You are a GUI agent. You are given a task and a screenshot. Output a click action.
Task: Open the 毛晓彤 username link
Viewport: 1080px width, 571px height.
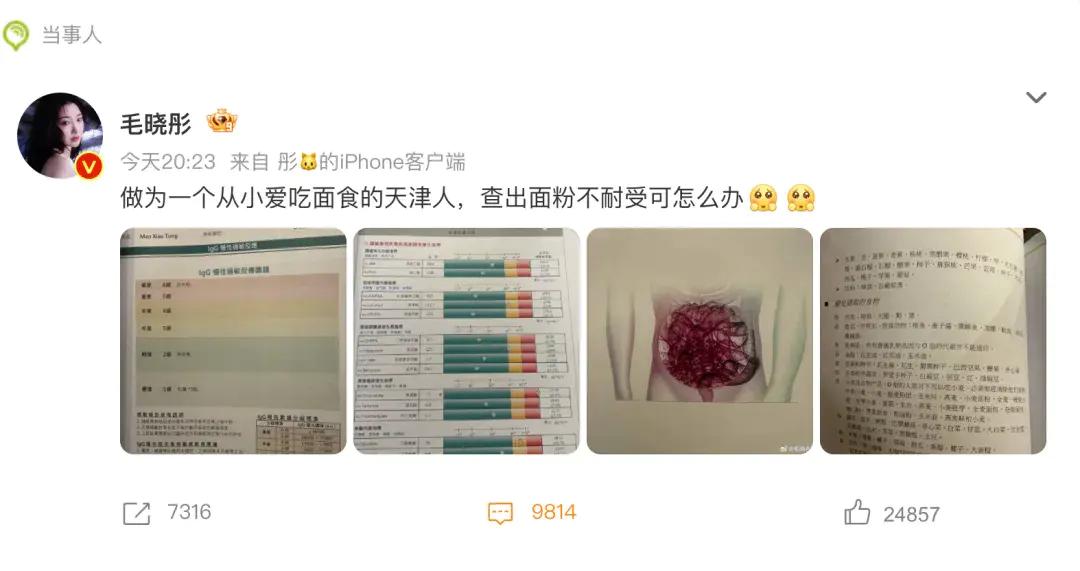[x=156, y=124]
